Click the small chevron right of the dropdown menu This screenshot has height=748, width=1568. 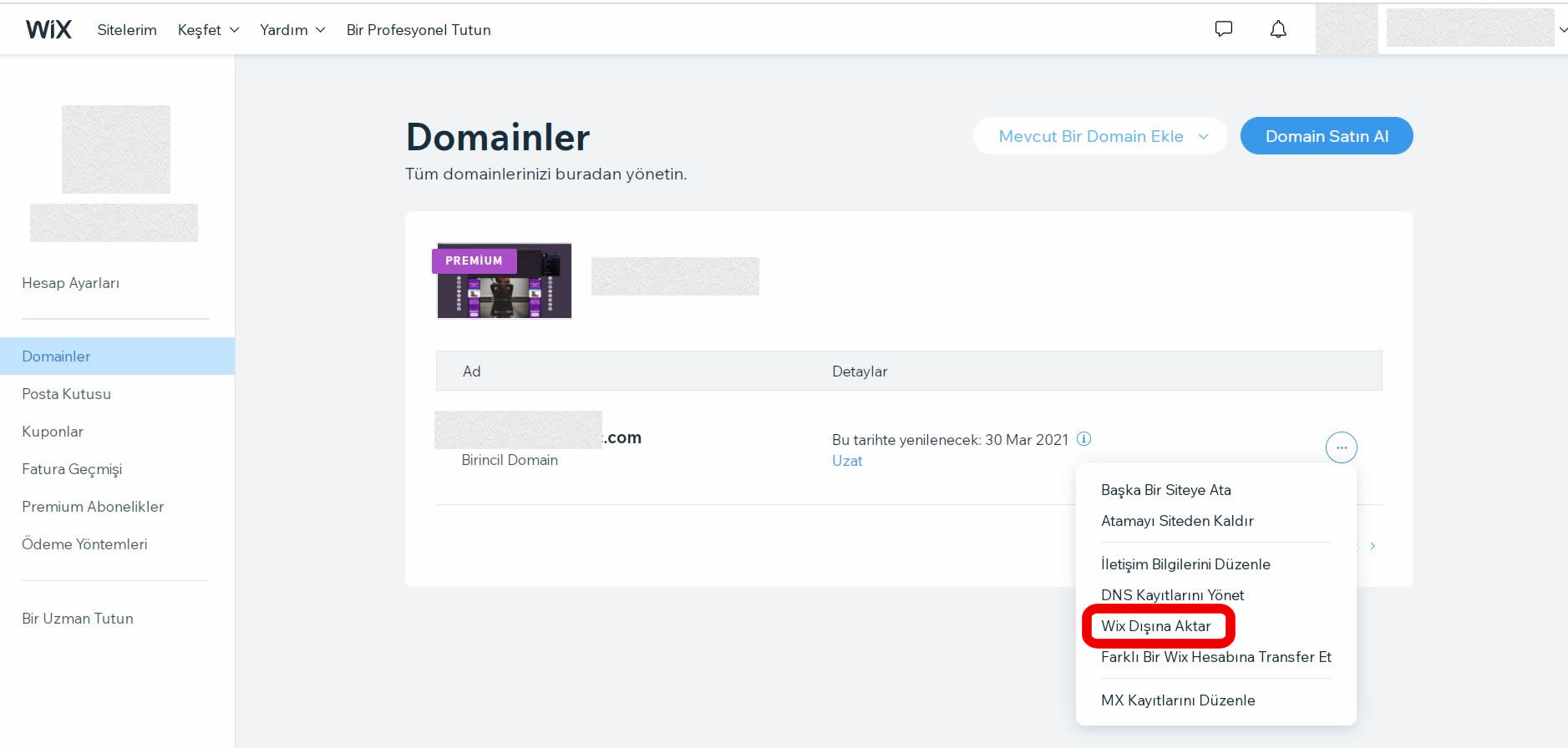pyautogui.click(x=1373, y=546)
